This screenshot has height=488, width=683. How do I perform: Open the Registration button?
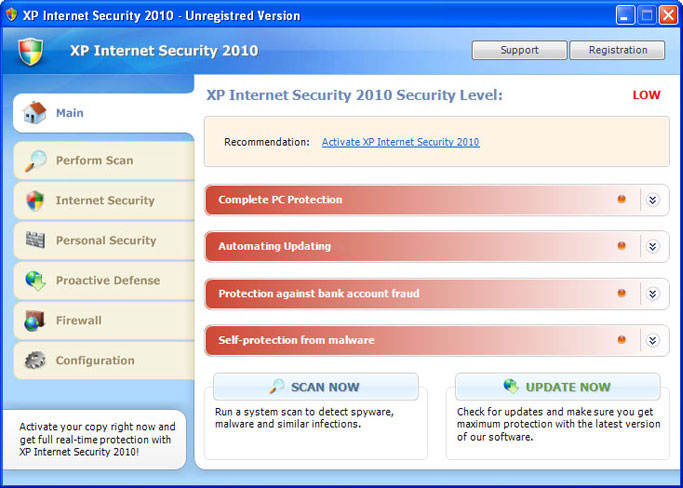[x=617, y=50]
